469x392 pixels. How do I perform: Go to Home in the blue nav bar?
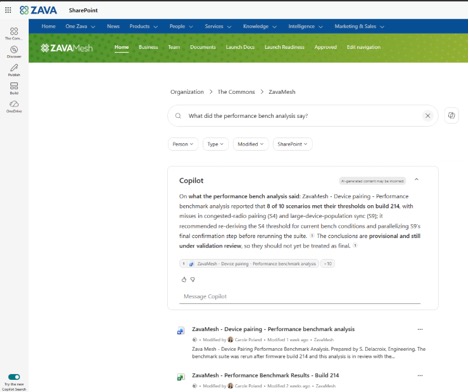click(48, 26)
